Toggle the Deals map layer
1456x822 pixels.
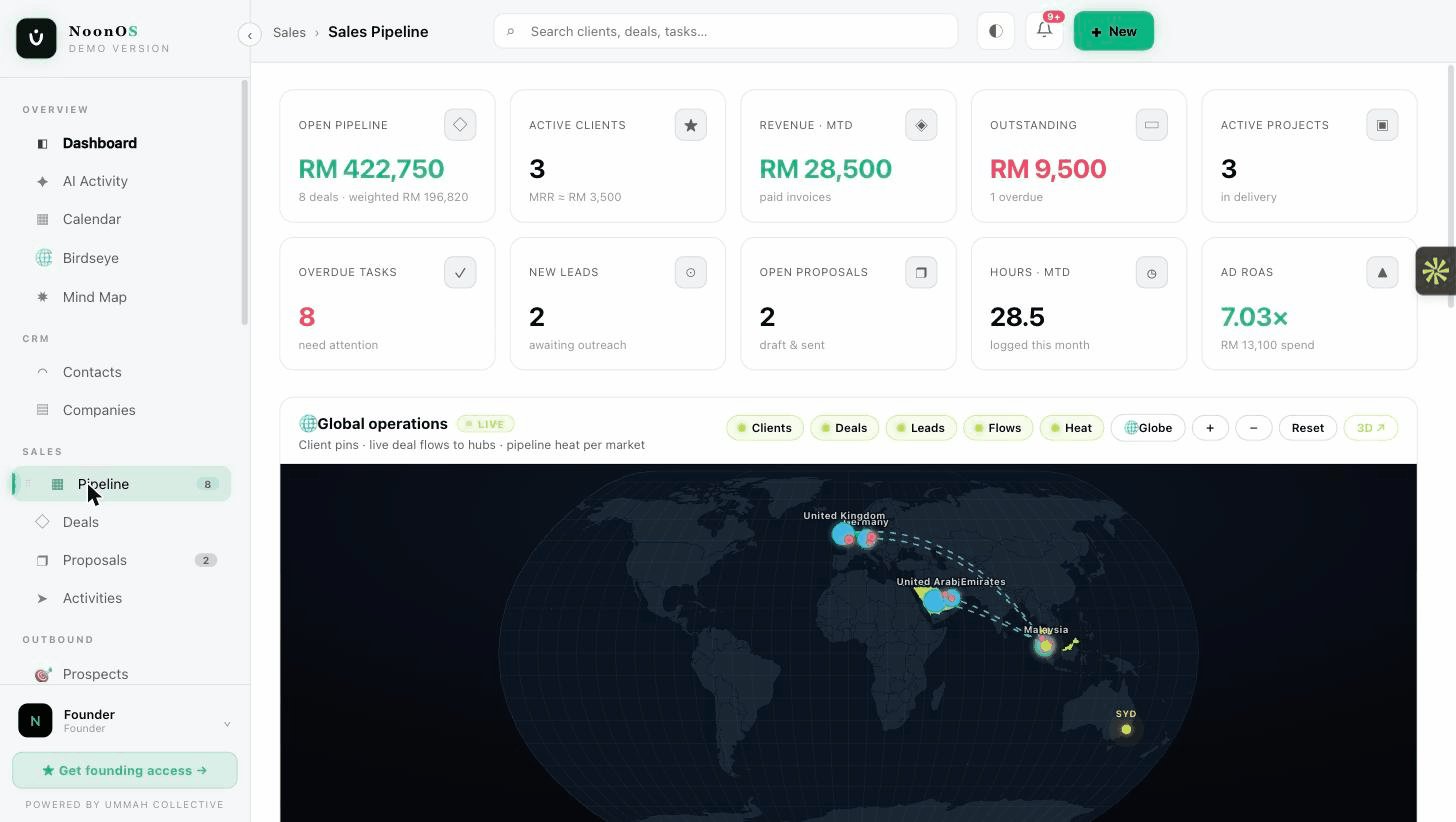(844, 428)
